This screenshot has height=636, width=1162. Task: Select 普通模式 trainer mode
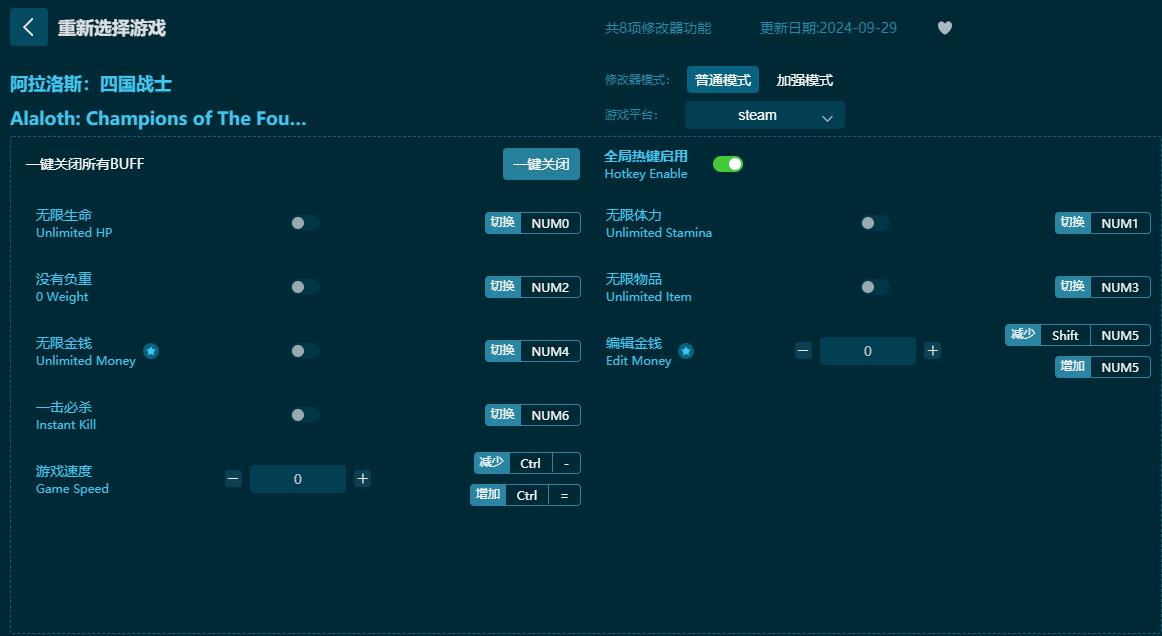pyautogui.click(x=722, y=79)
